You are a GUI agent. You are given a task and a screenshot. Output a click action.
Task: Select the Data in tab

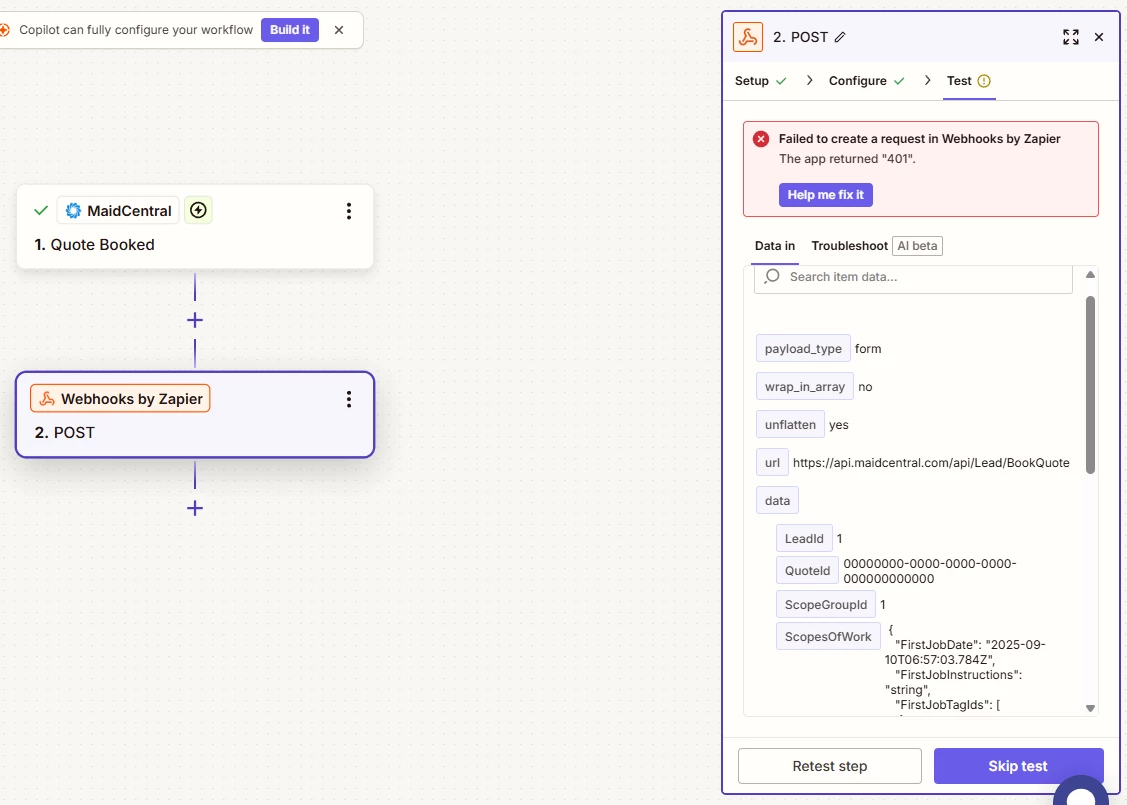(x=775, y=246)
